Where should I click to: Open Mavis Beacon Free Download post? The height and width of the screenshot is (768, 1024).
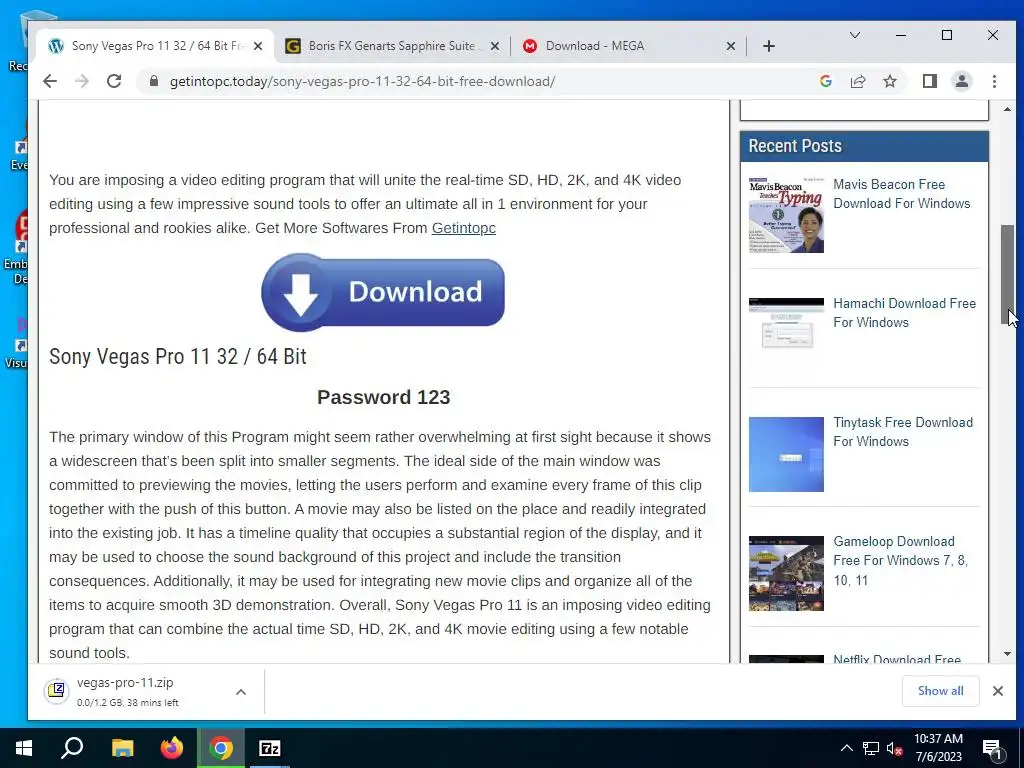point(901,194)
